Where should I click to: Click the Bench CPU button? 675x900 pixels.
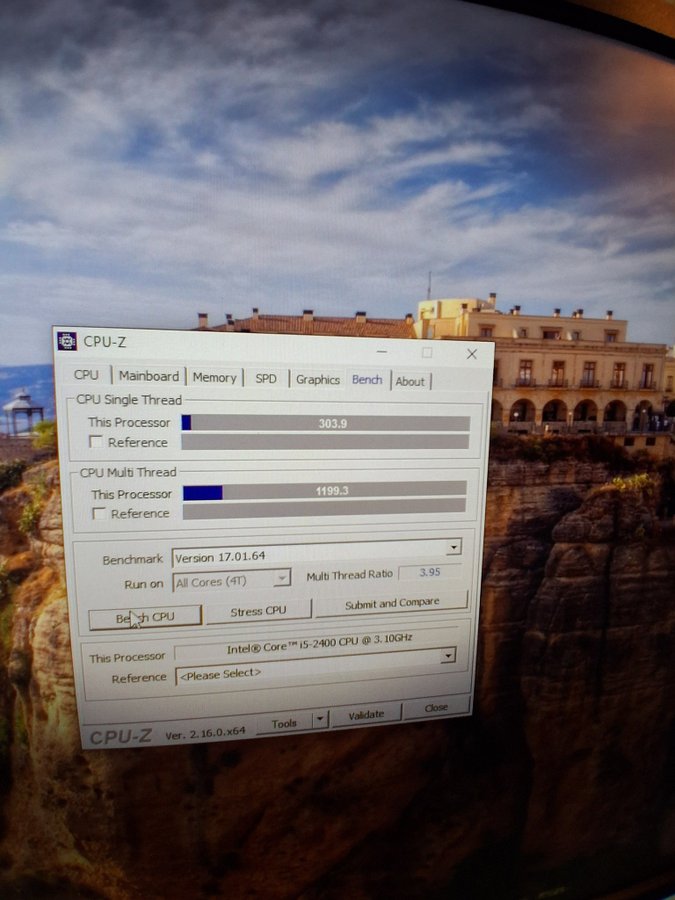click(145, 618)
